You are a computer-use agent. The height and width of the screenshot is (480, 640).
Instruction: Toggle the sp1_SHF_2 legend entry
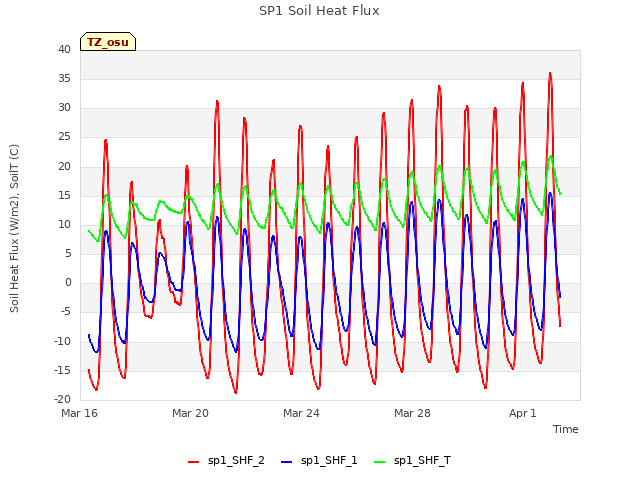(x=226, y=461)
